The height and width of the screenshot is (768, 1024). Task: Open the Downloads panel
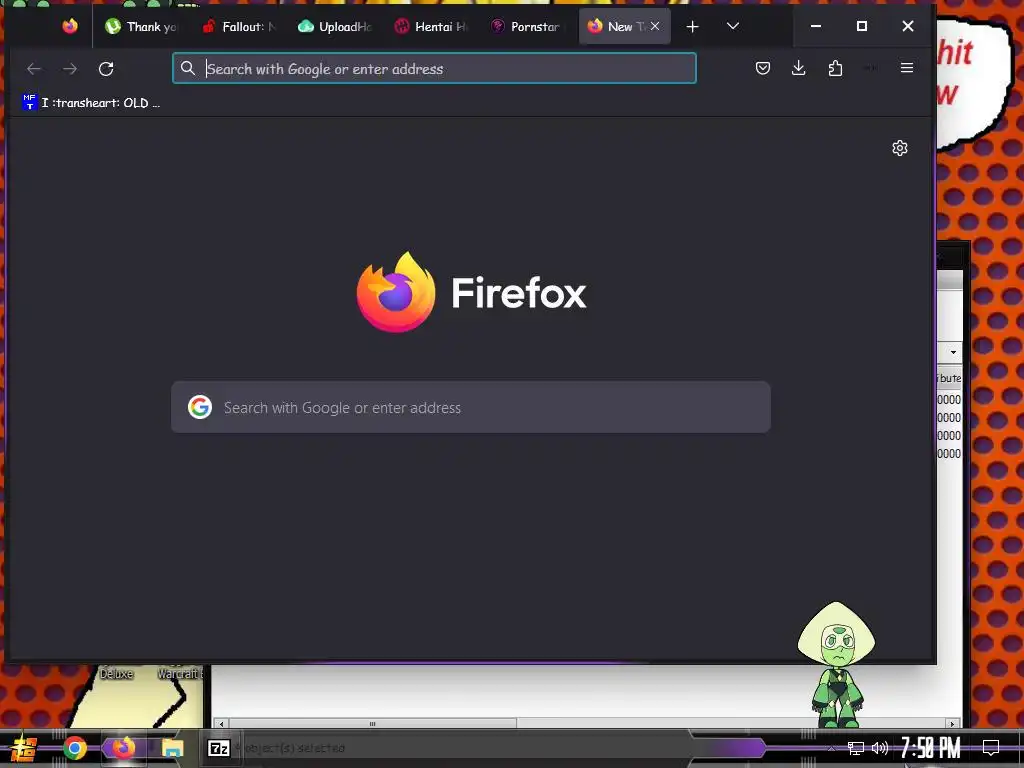pos(799,68)
